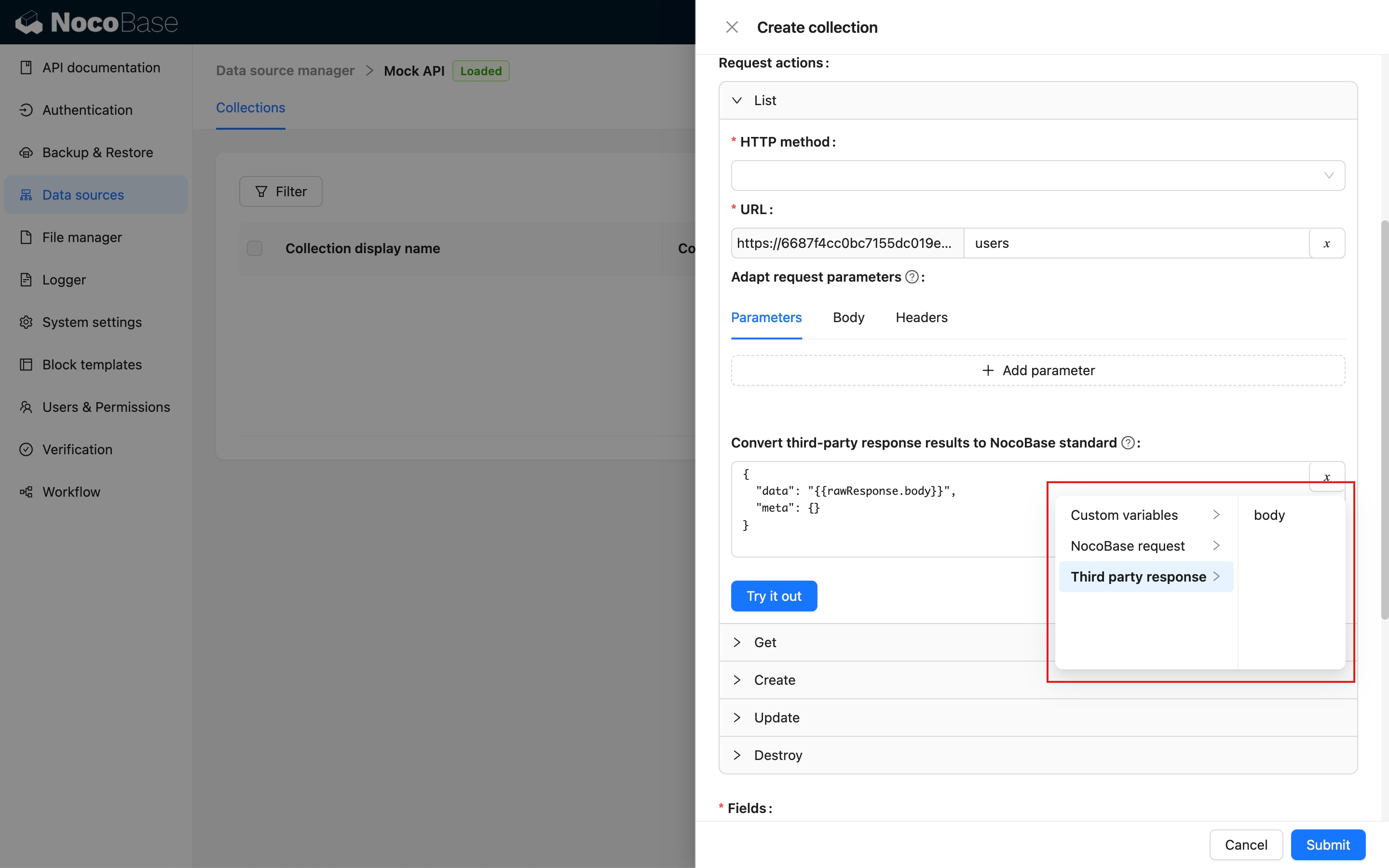Click the Workflow sidebar icon

tap(26, 492)
